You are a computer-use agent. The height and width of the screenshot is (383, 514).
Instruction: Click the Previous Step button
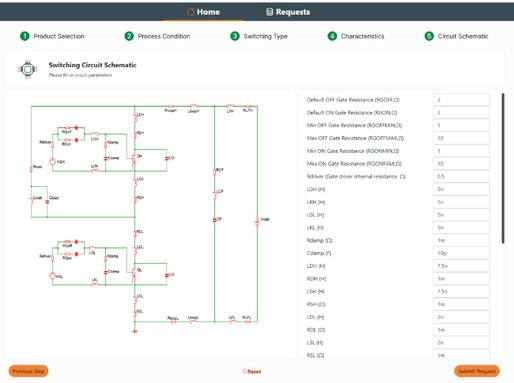coord(29,371)
